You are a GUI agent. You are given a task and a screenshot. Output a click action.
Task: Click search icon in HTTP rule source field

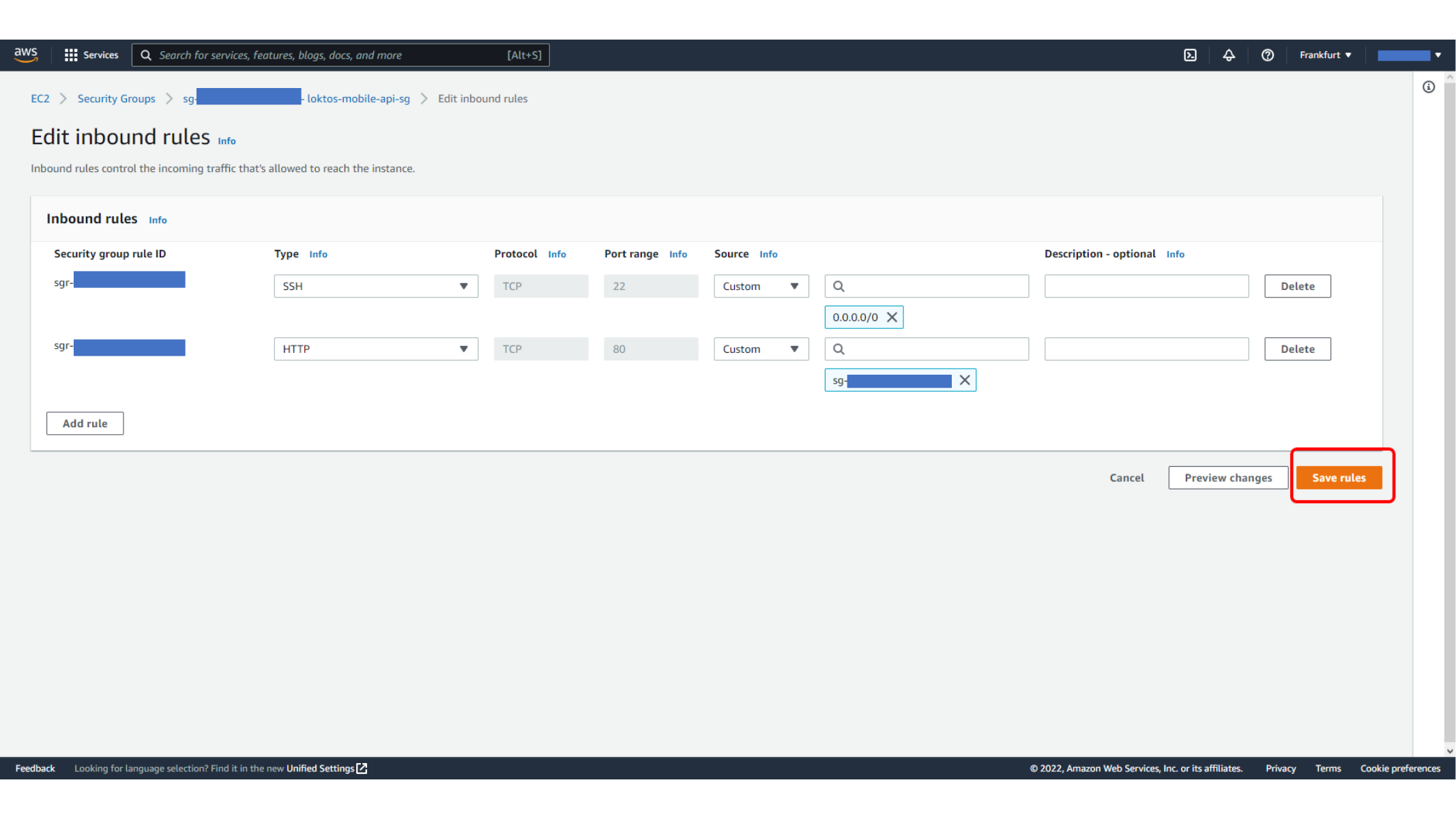pyautogui.click(x=839, y=349)
